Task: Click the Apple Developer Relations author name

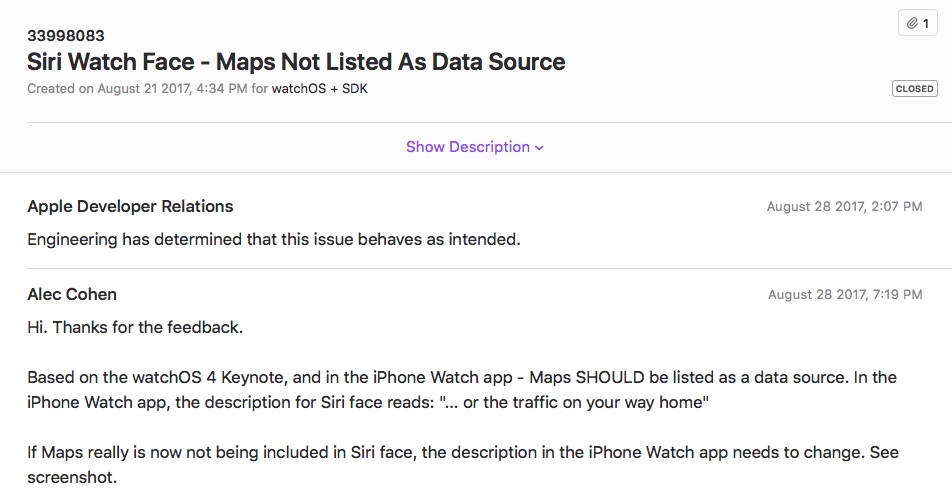Action: pyautogui.click(x=130, y=207)
